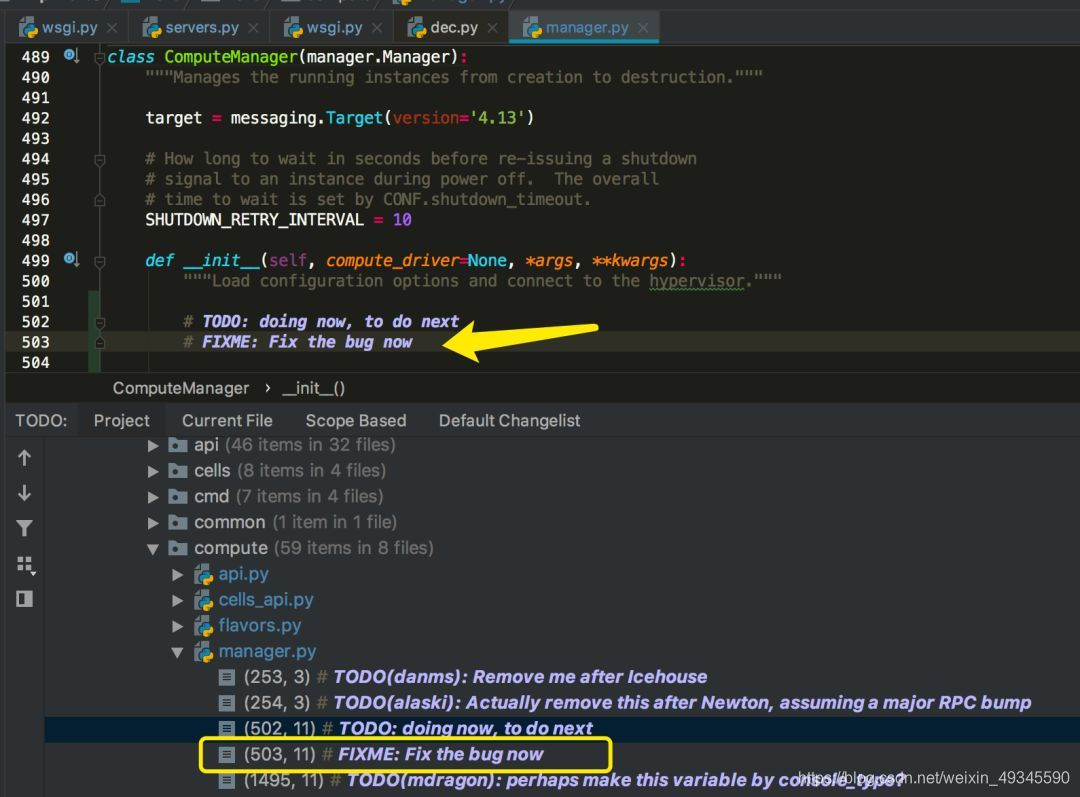Click ComputeManager in the breadcrumb bar
The width and height of the screenshot is (1080, 797).
tap(180, 389)
